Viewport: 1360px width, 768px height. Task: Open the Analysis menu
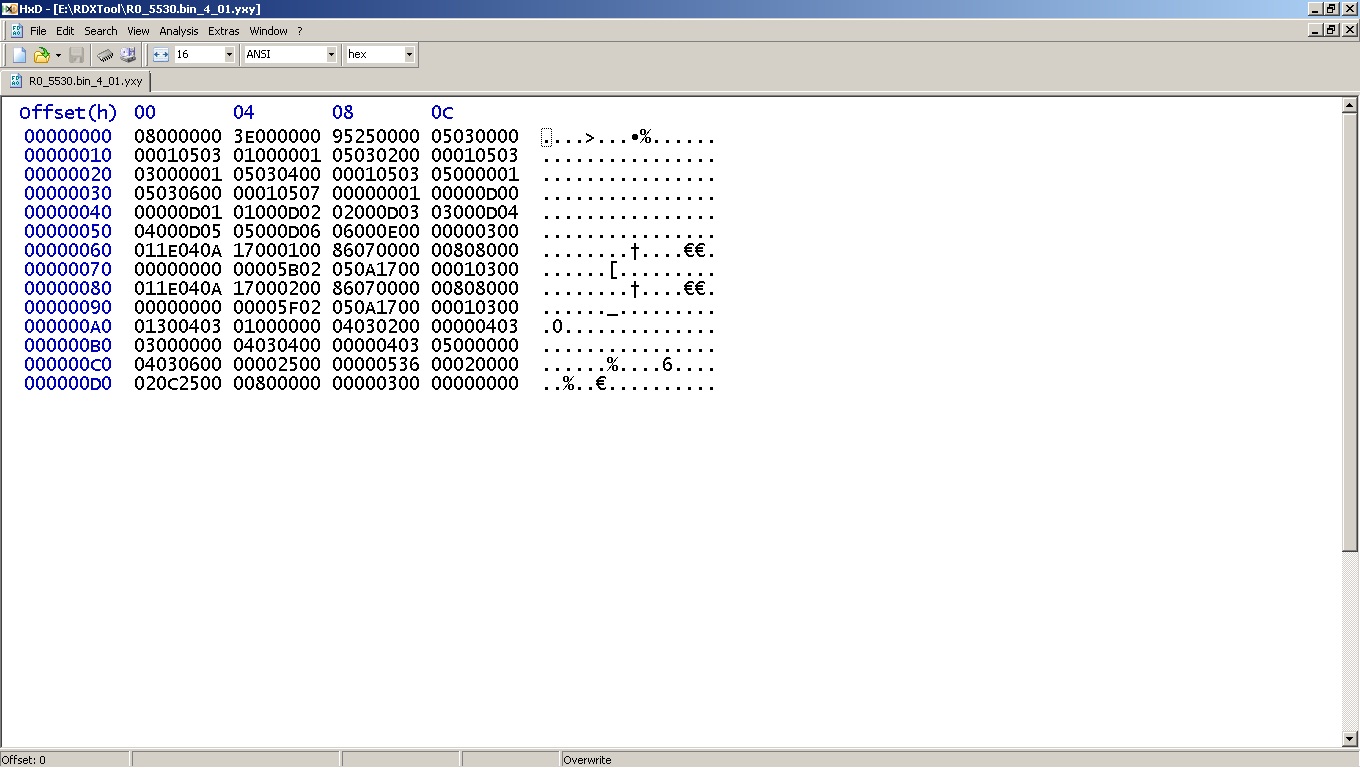click(179, 31)
